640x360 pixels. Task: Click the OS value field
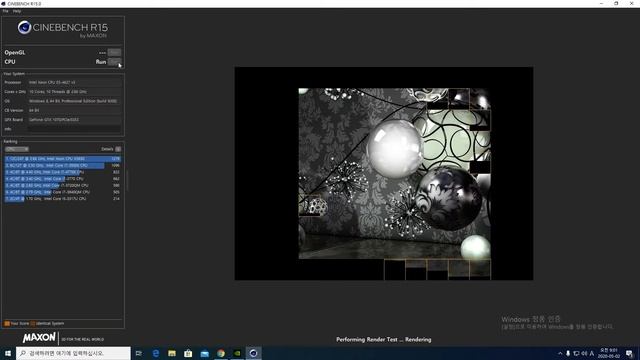point(74,101)
